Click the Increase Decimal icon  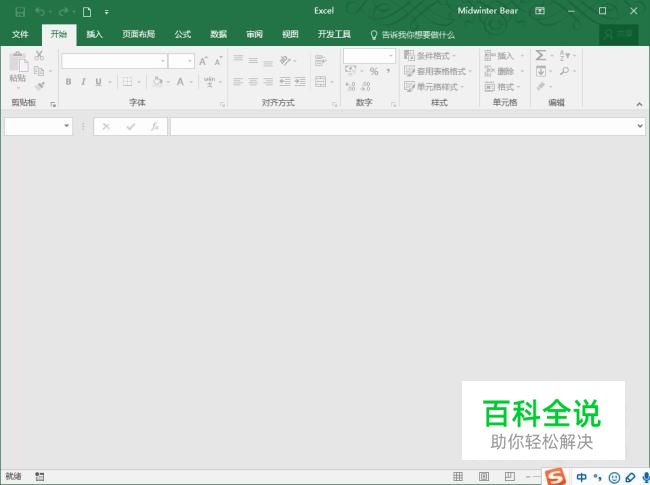(x=351, y=86)
